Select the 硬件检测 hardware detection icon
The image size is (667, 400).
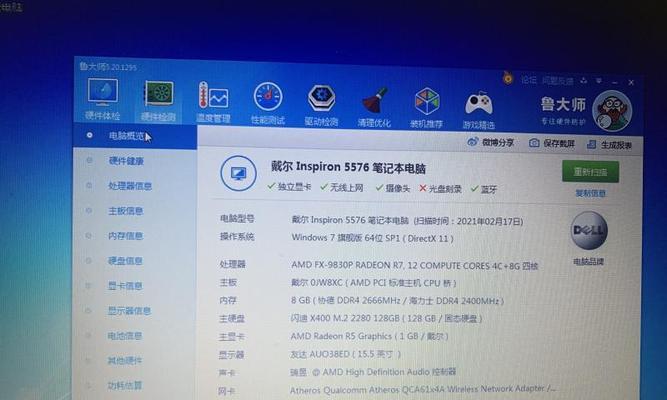[x=158, y=100]
